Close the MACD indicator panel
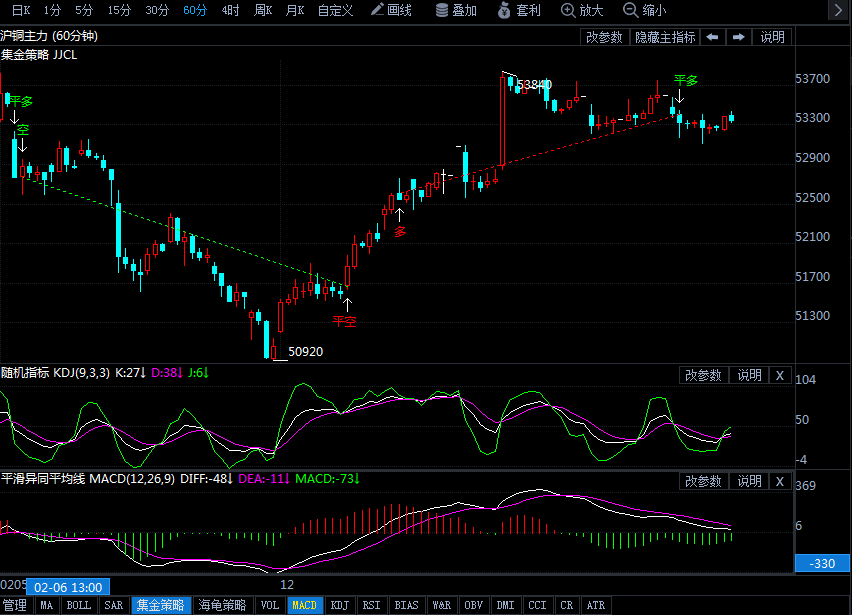 coord(780,481)
